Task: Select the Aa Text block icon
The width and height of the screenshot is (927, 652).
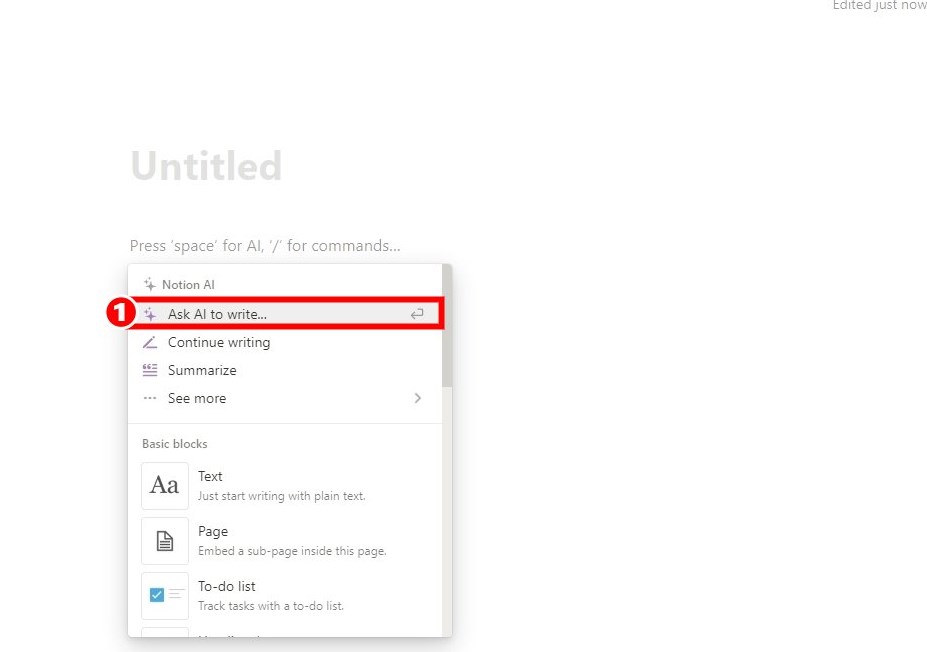Action: [x=165, y=486]
